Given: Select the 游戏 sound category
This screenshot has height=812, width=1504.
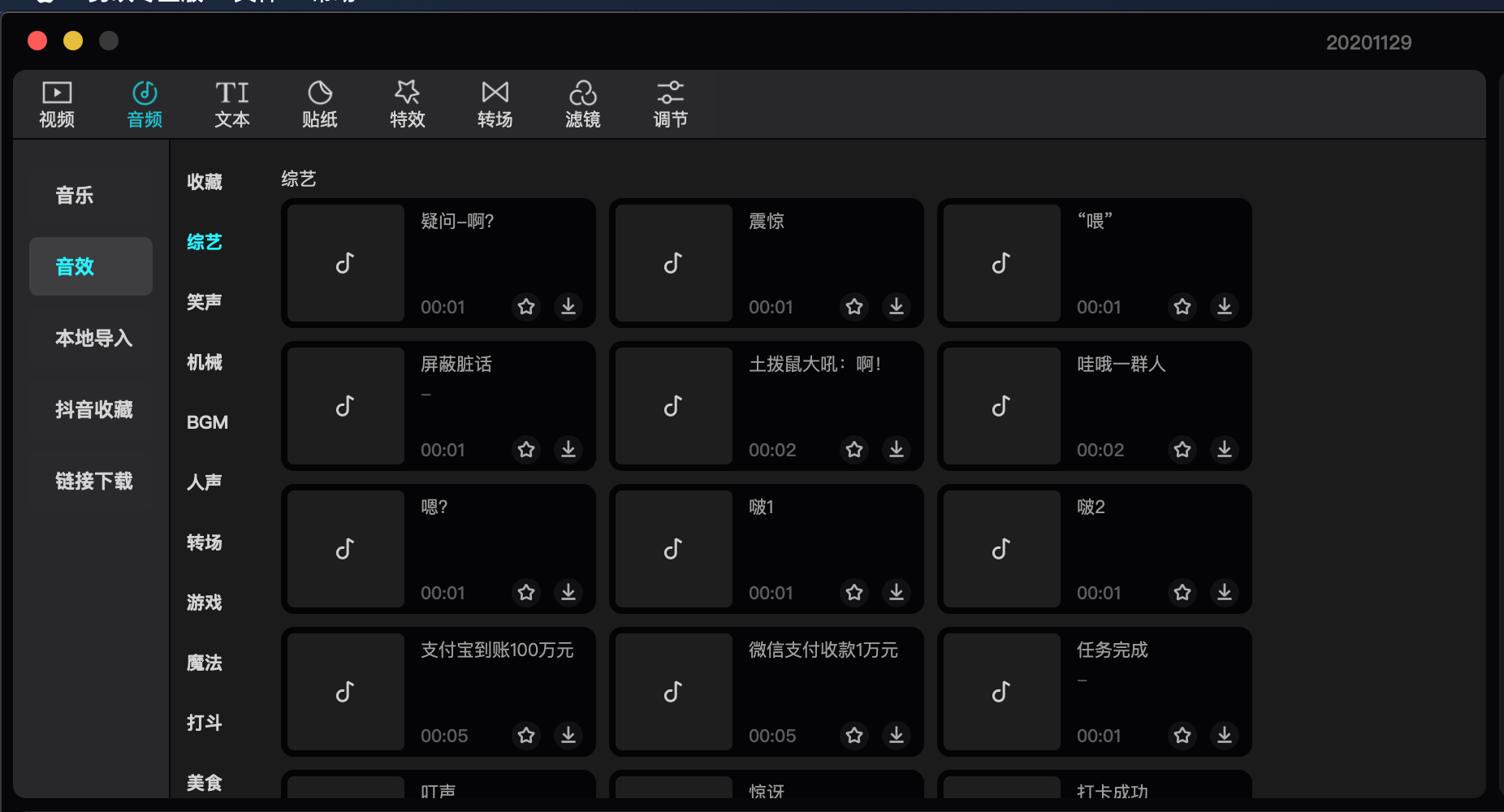Looking at the screenshot, I should tap(205, 603).
